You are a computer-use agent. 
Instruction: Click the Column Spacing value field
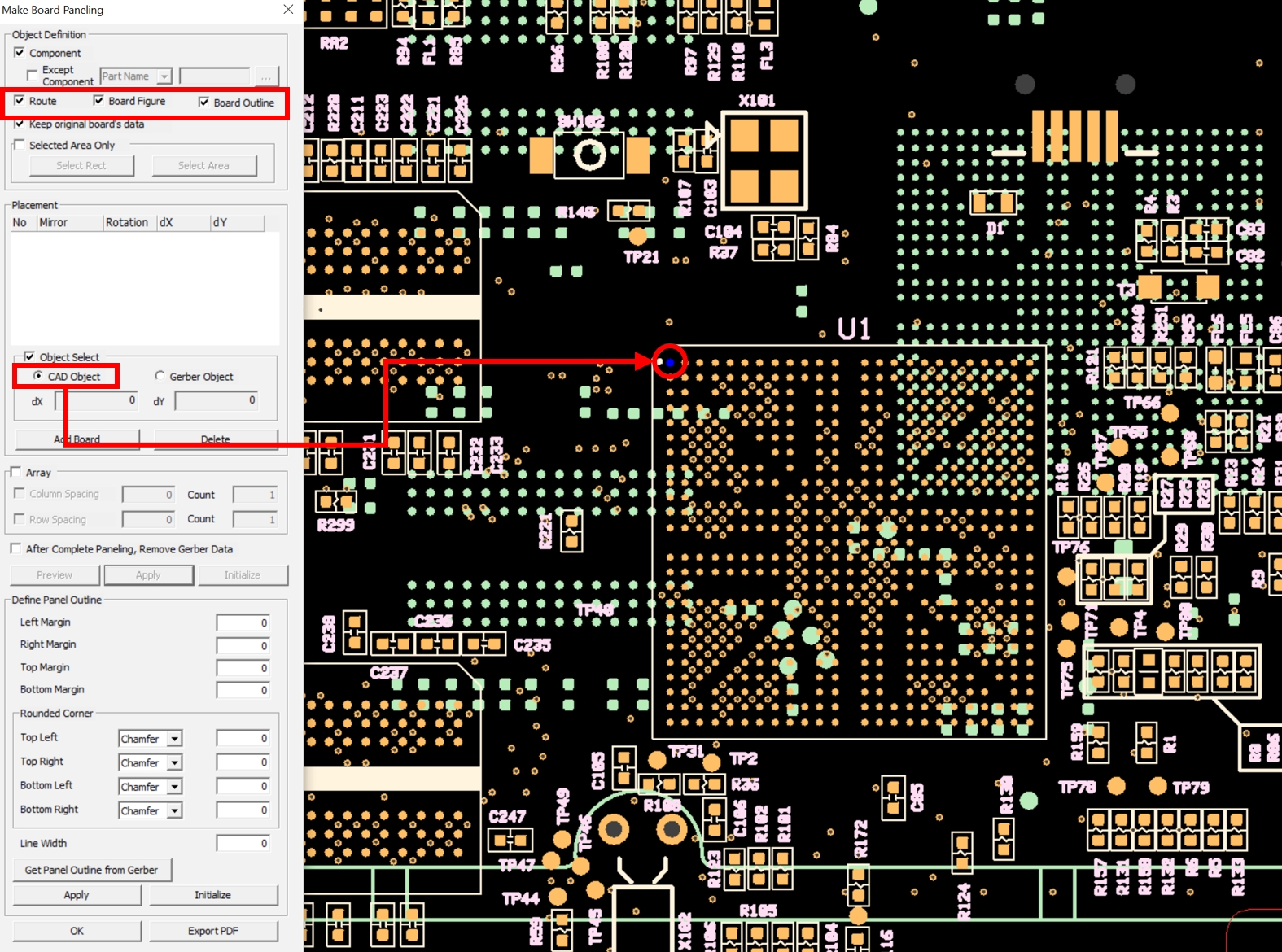pyautogui.click(x=148, y=495)
